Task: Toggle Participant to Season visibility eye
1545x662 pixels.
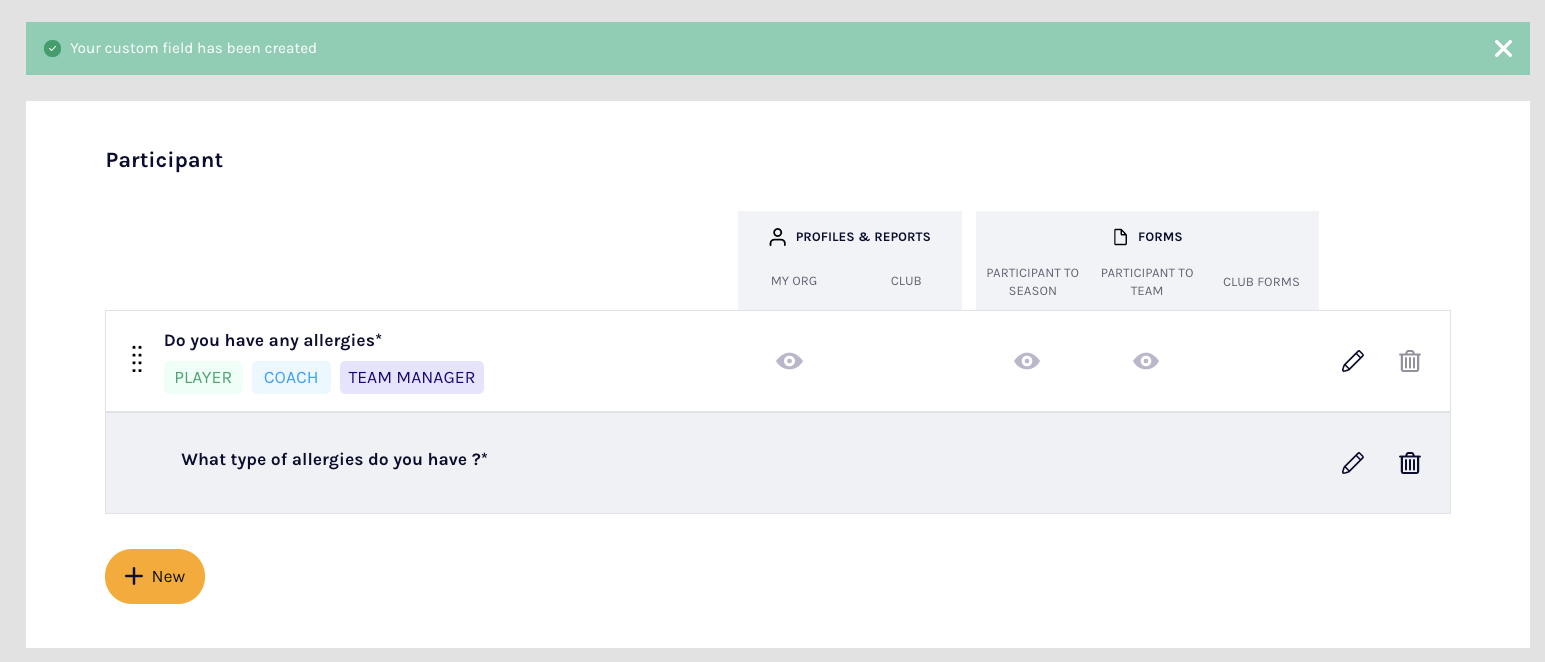Action: [x=1027, y=361]
